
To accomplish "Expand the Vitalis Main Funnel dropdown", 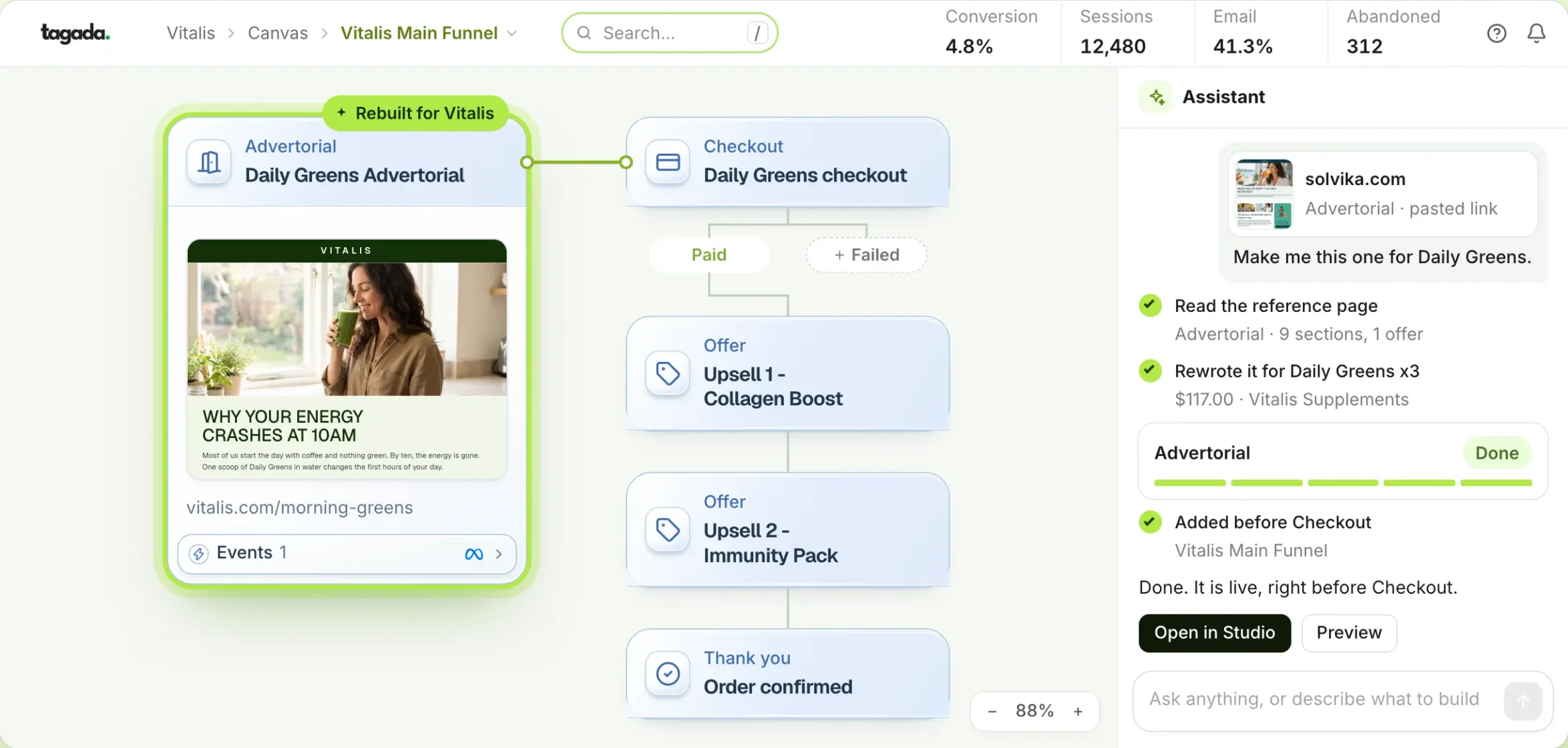I will 512,33.
